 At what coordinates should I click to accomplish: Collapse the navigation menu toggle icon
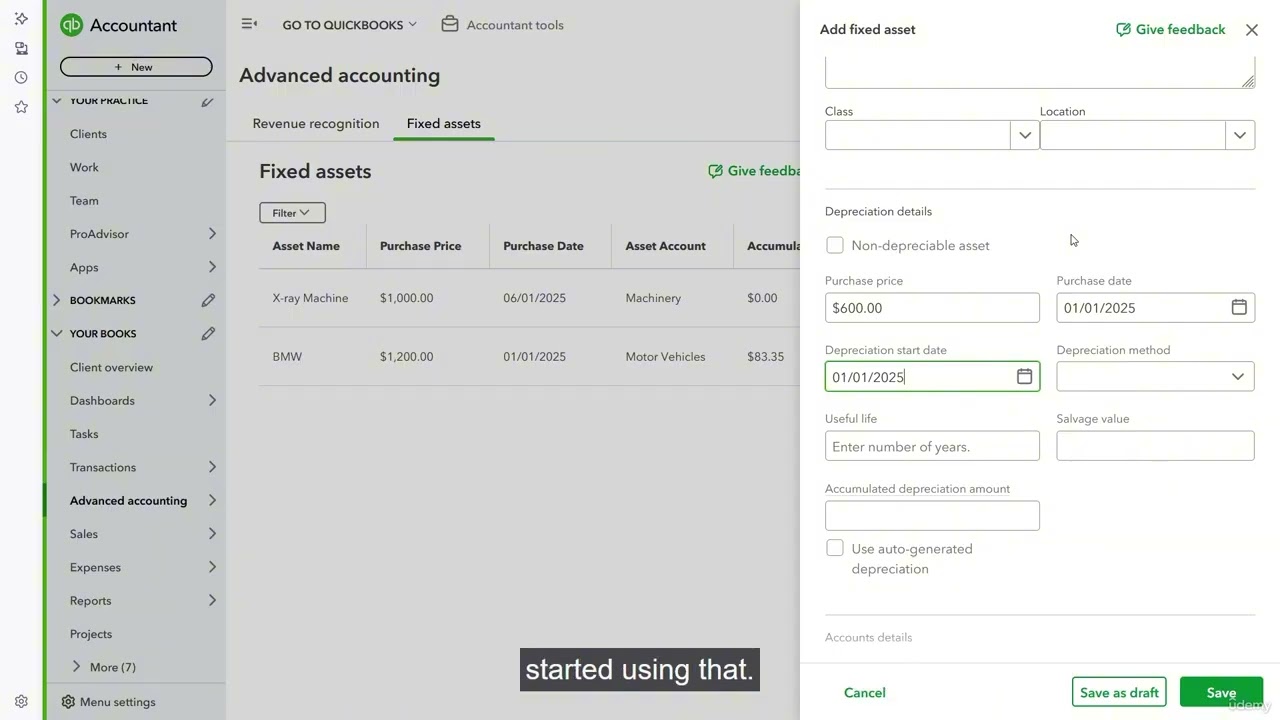click(249, 24)
